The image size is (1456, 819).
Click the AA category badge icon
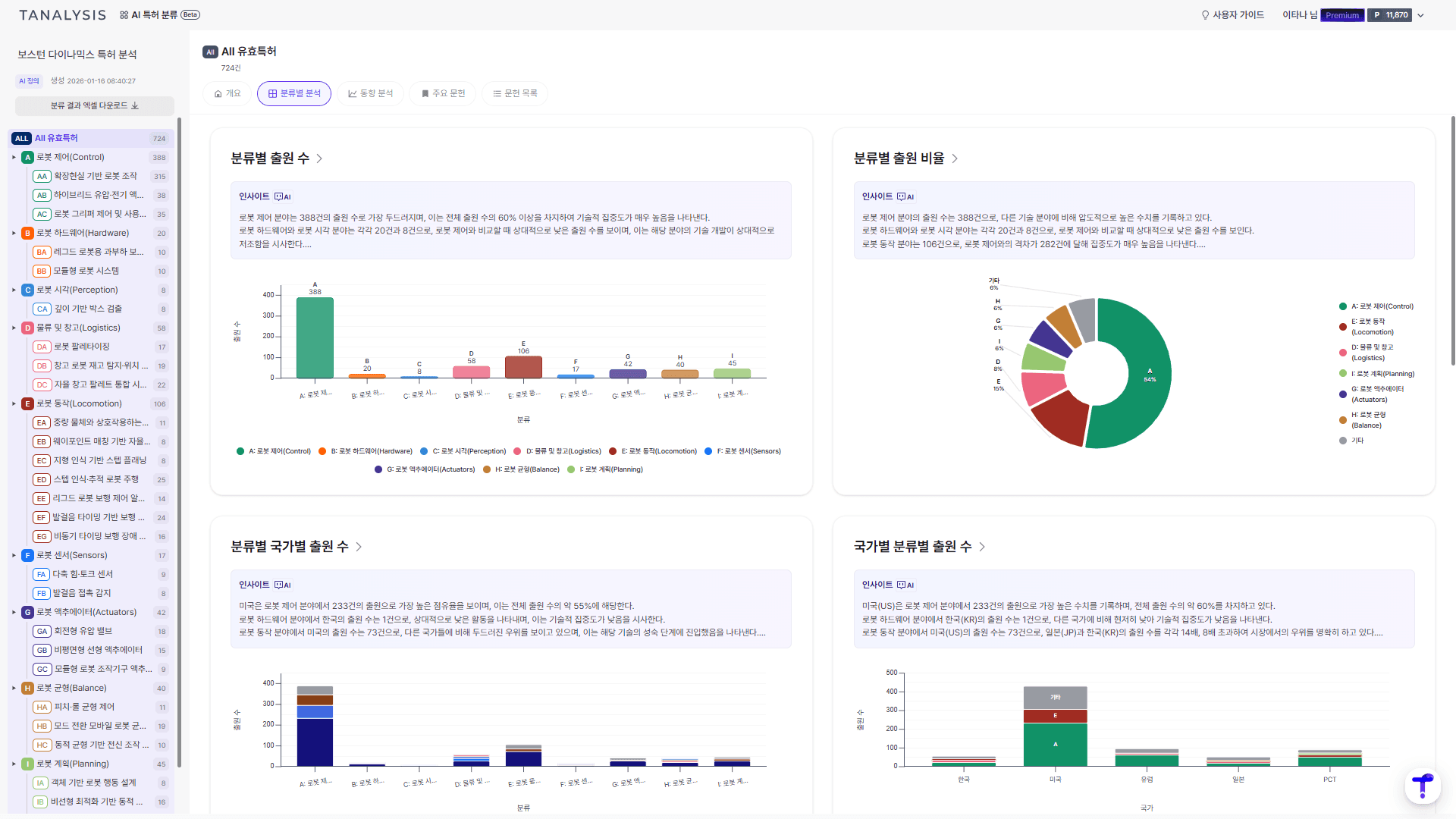pyautogui.click(x=42, y=176)
